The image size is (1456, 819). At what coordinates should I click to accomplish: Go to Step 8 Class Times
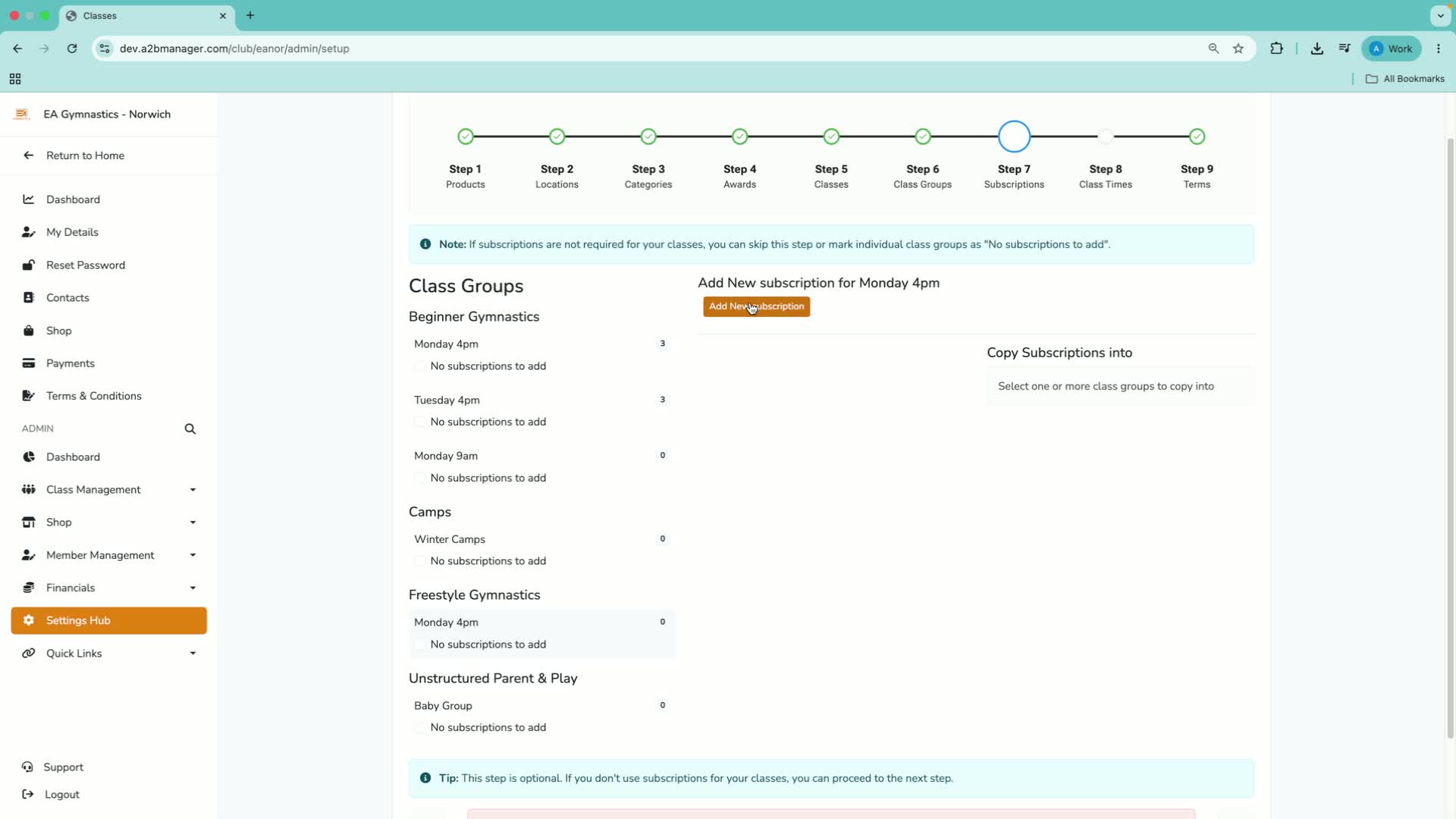(1105, 176)
